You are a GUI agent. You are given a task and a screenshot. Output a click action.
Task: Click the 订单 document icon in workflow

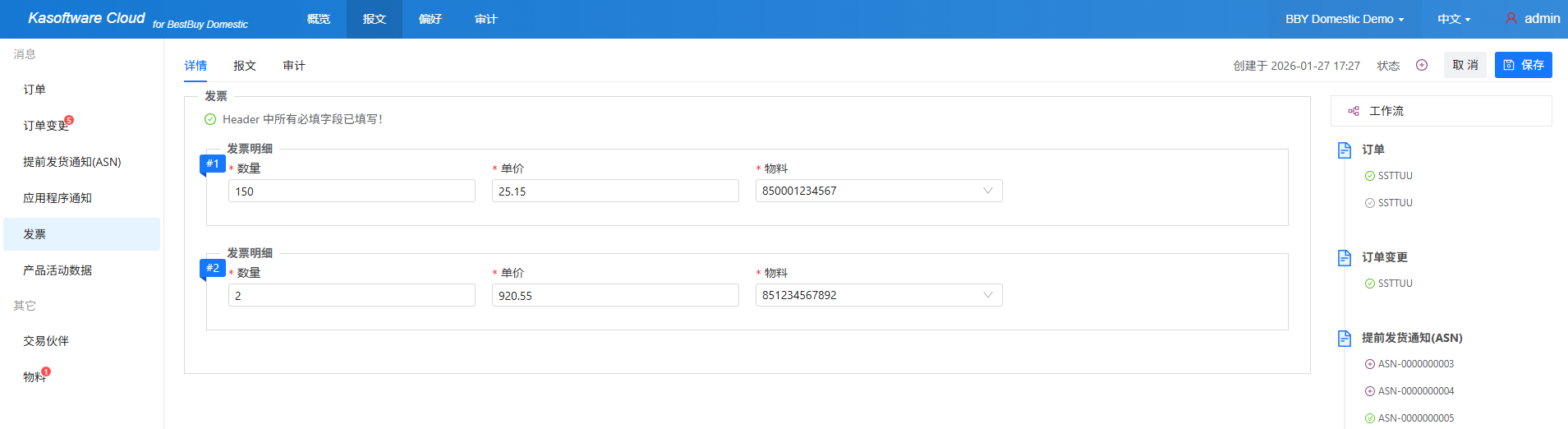tap(1345, 150)
